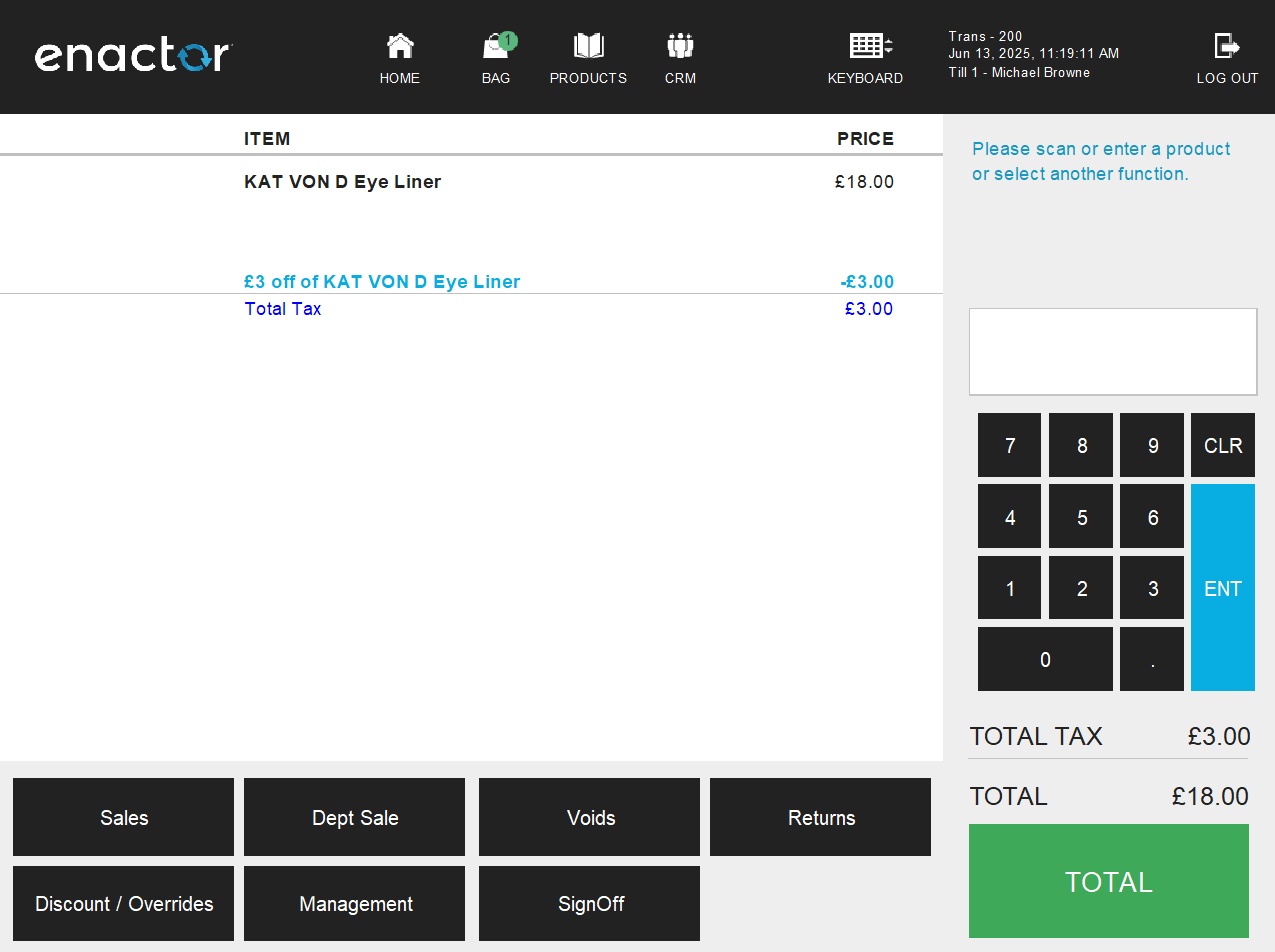Open the Dept Sale menu
Image resolution: width=1275 pixels, height=952 pixels.
click(x=355, y=817)
